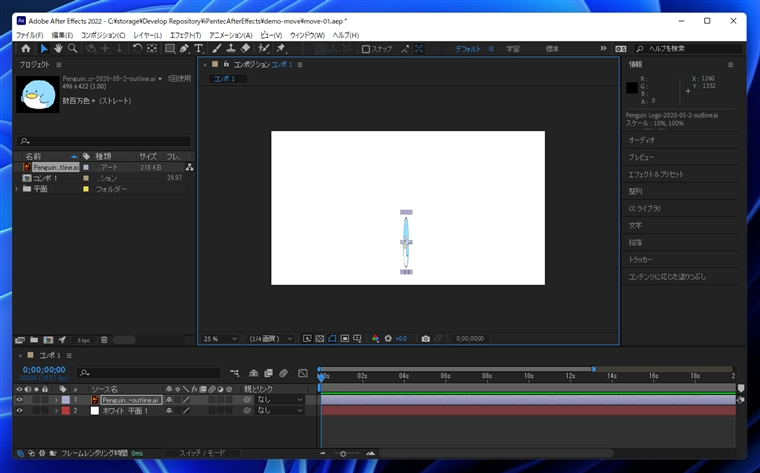The height and width of the screenshot is (473, 760).
Task: Open the コンポジション(C) menu
Action: tap(103, 35)
